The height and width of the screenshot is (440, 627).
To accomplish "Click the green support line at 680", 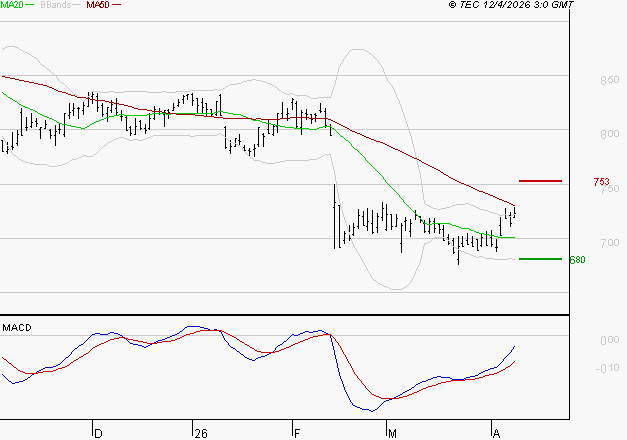I will pos(540,259).
